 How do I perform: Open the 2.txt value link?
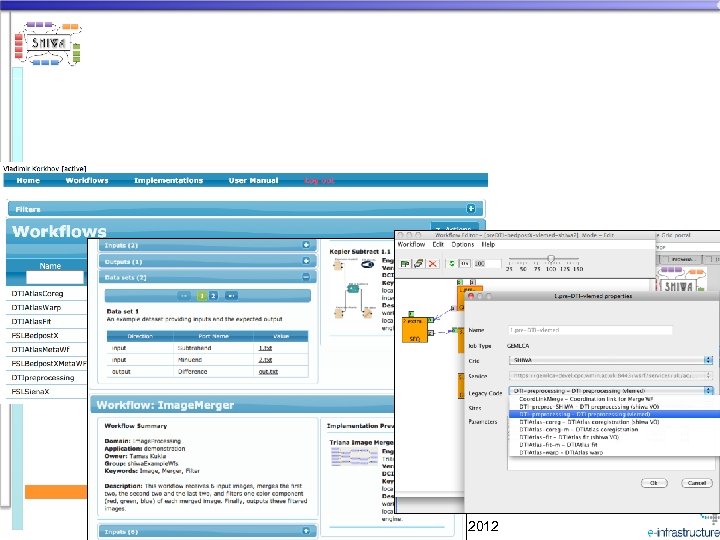point(265,360)
